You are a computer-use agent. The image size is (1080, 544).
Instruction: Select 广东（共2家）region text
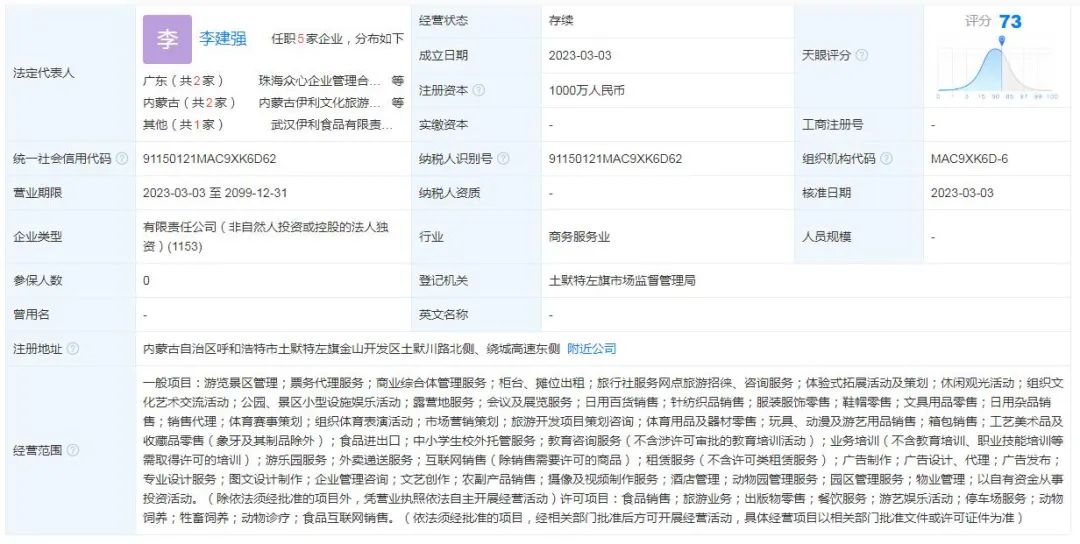coord(183,81)
